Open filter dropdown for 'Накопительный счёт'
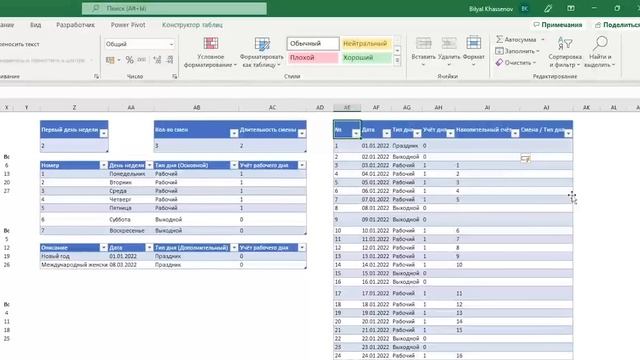 [515, 133]
